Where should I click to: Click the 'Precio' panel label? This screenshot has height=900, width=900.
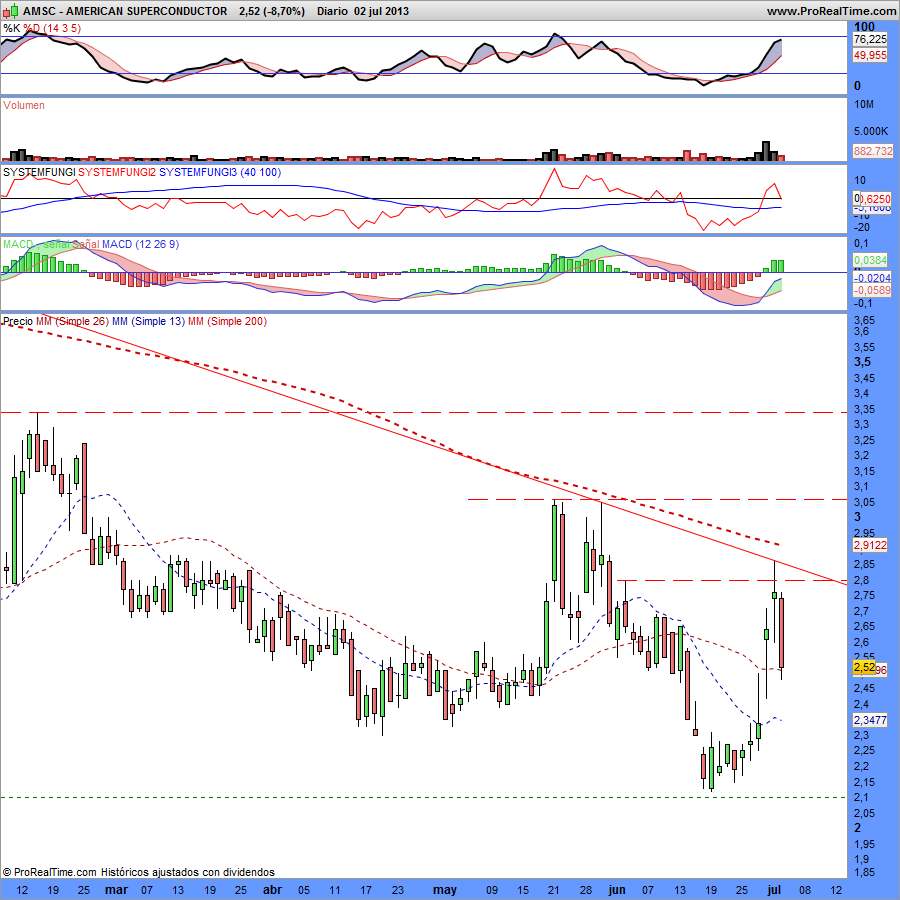click(x=18, y=321)
